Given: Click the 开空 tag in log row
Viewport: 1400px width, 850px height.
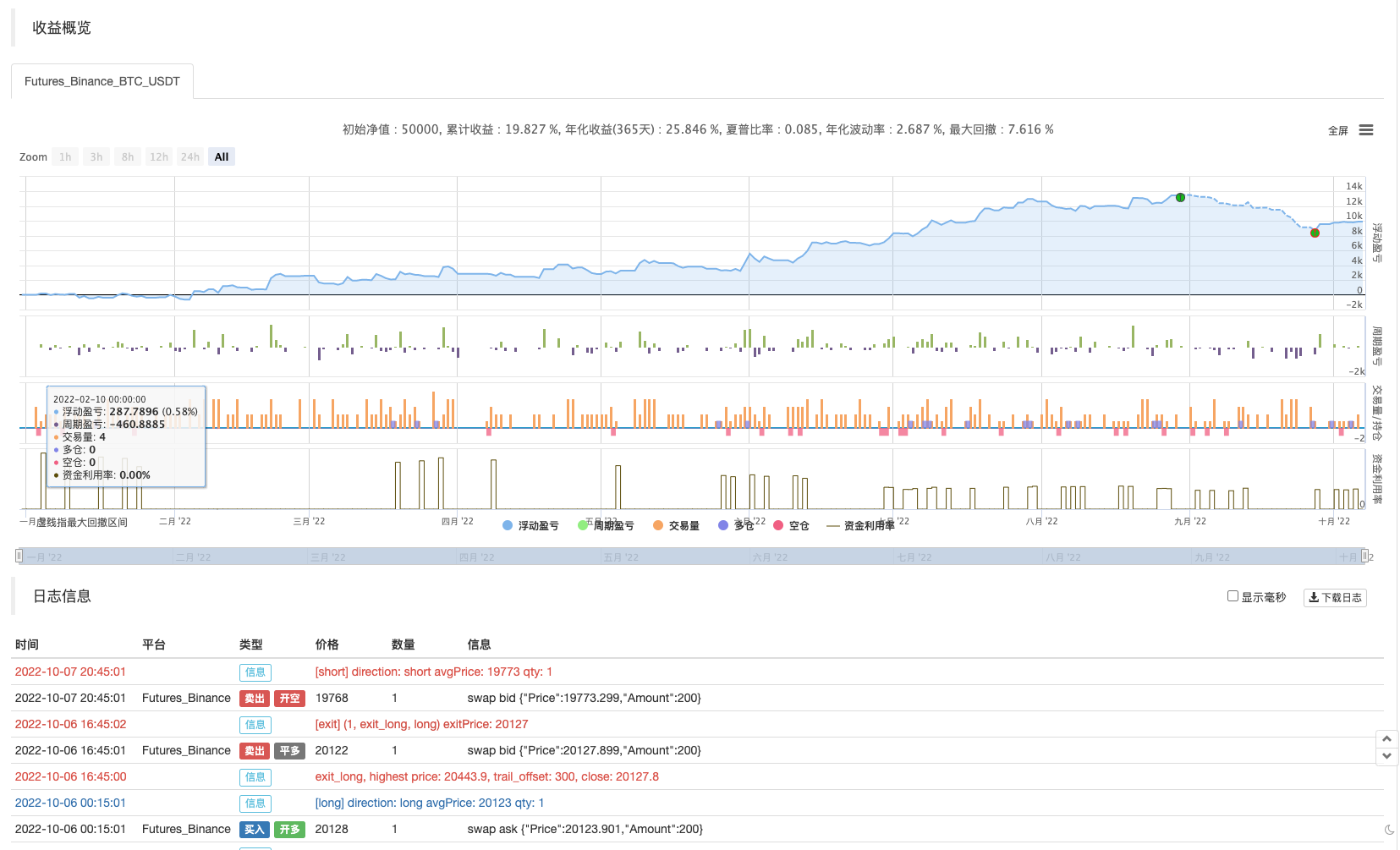Looking at the screenshot, I should (x=289, y=699).
